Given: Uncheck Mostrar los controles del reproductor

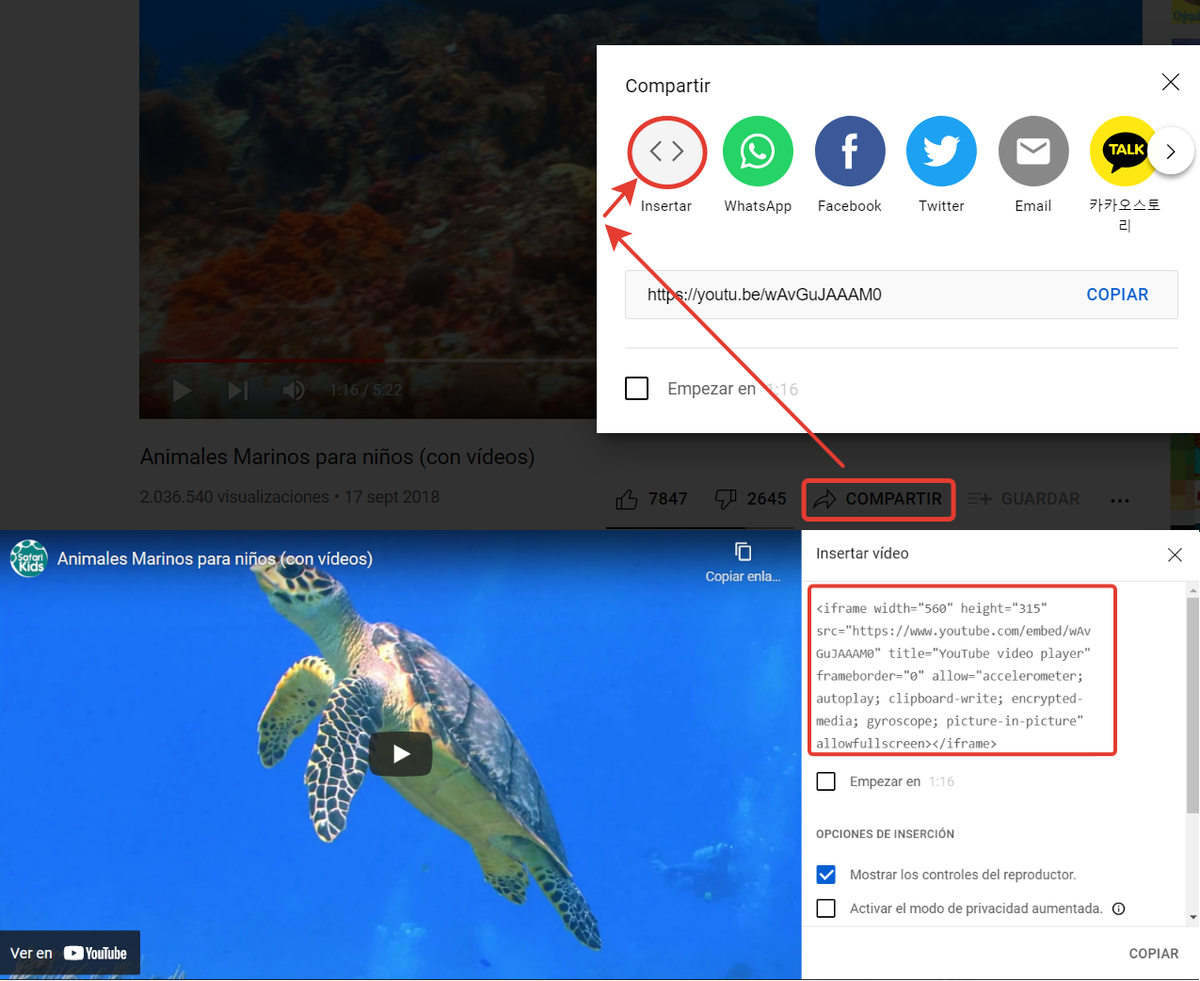Looking at the screenshot, I should click(826, 874).
